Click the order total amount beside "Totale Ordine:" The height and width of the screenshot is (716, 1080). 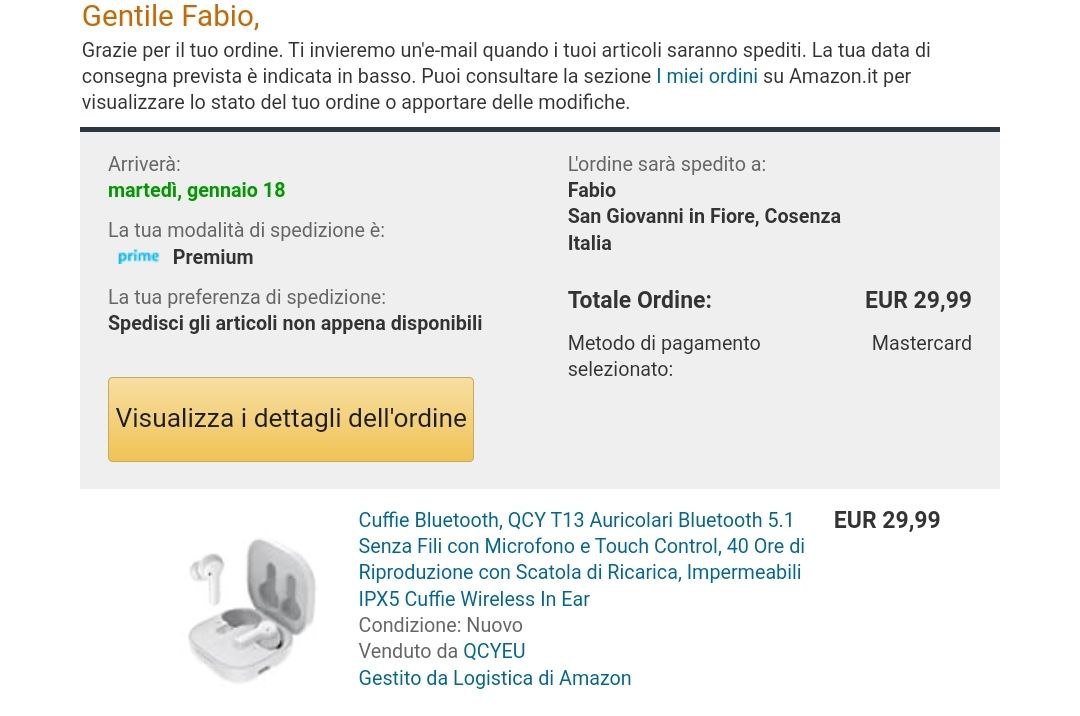917,300
